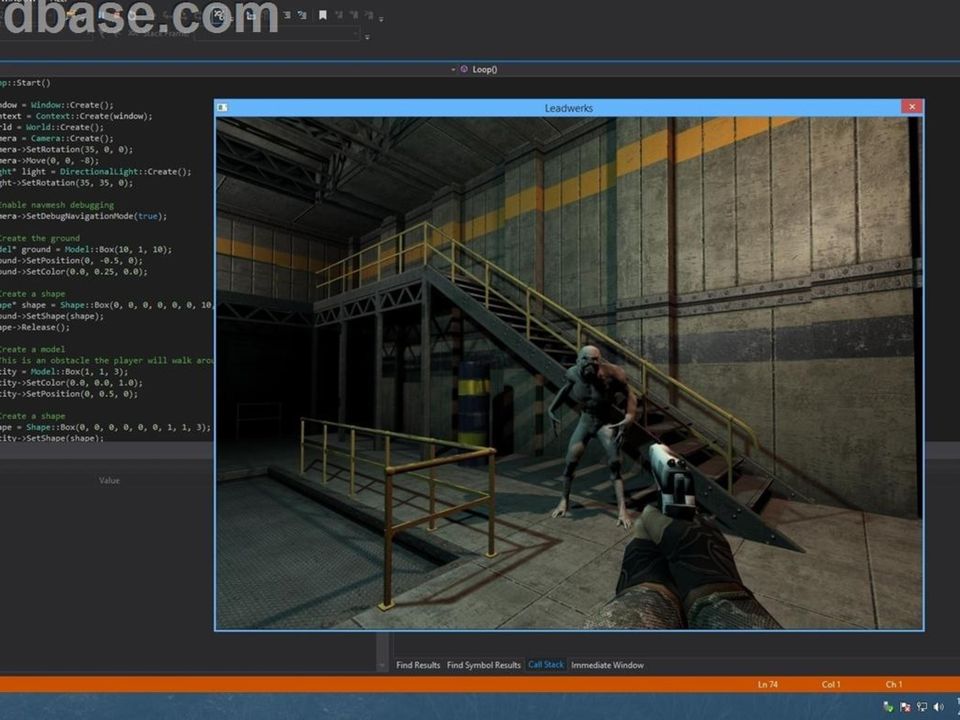This screenshot has height=720, width=960.
Task: Click the toolbar icon immediately left of the bookmark icon
Action: [302, 15]
